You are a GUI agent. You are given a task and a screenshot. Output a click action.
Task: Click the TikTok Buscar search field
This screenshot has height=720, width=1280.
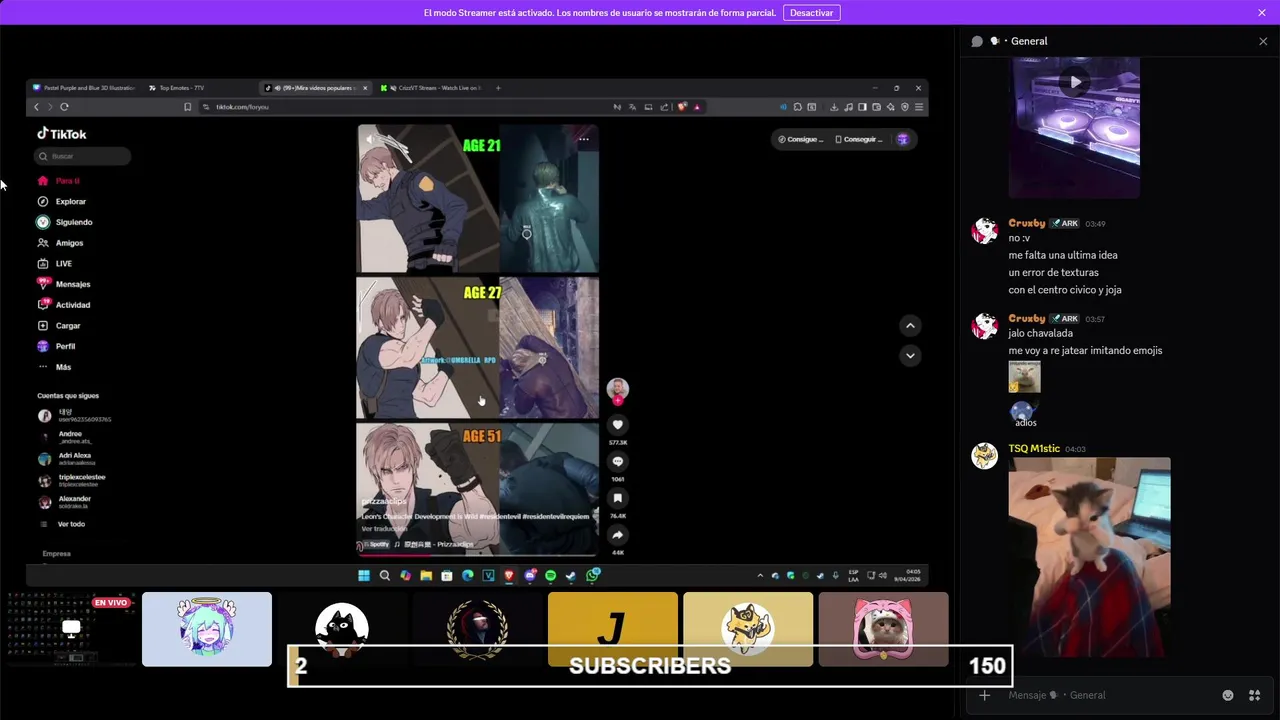[x=83, y=156]
